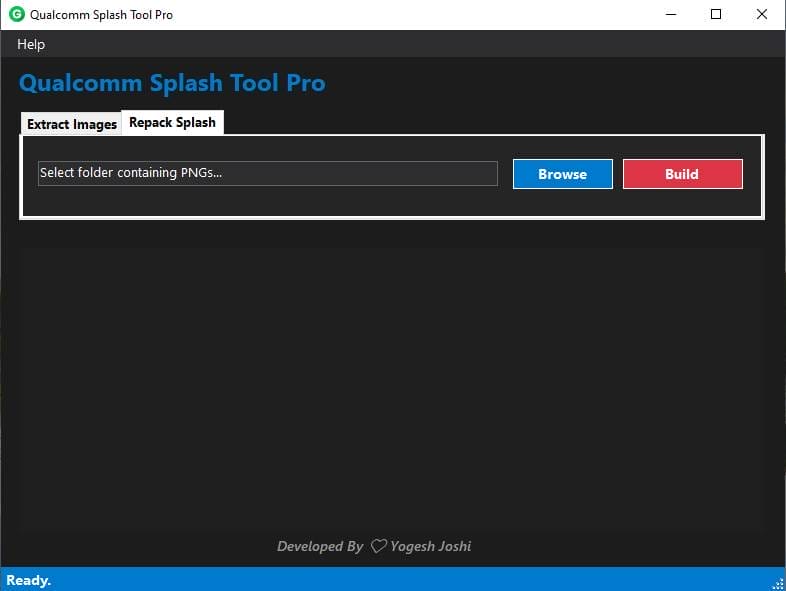This screenshot has width=786, height=591.
Task: Switch to the Extract Images tab
Action: click(x=71, y=124)
